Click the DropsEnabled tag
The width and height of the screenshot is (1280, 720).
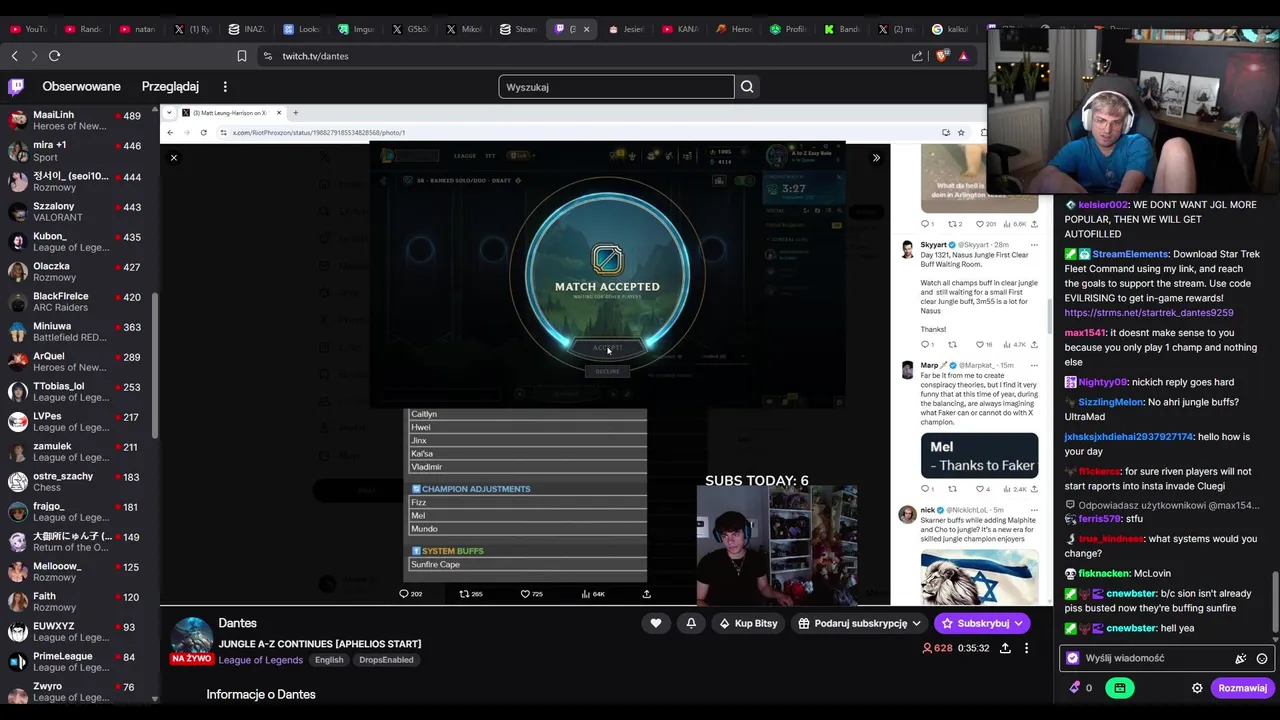pos(386,660)
